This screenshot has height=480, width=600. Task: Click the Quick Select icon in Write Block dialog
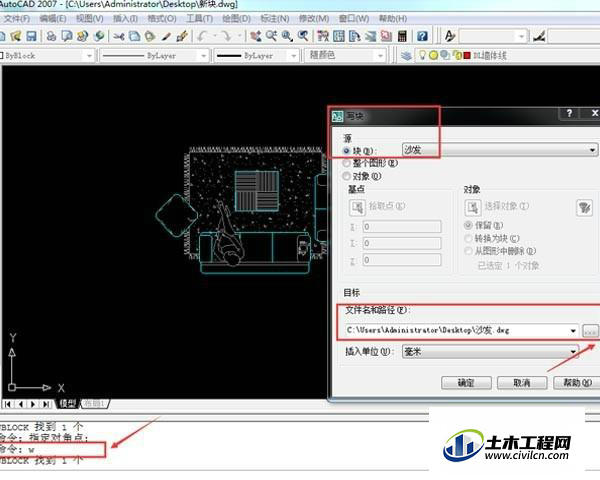click(x=584, y=208)
